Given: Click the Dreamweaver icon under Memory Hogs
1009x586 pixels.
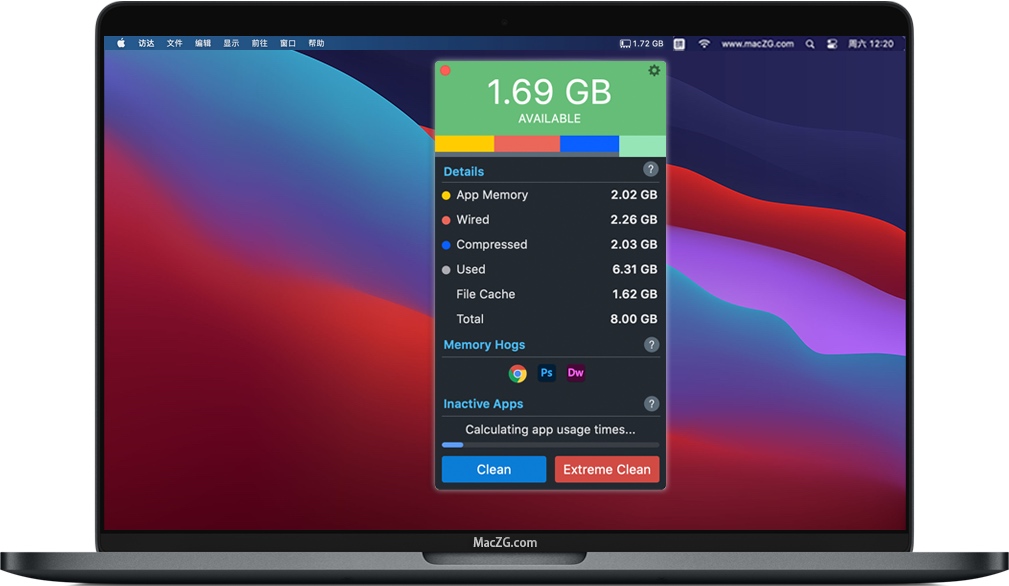Looking at the screenshot, I should tap(575, 373).
